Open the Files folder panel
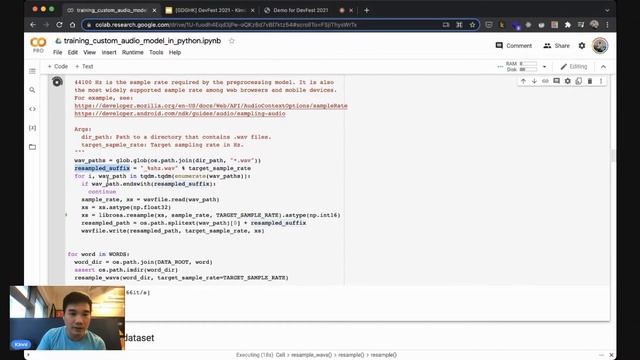This screenshot has width=640, height=360. pyautogui.click(x=32, y=147)
